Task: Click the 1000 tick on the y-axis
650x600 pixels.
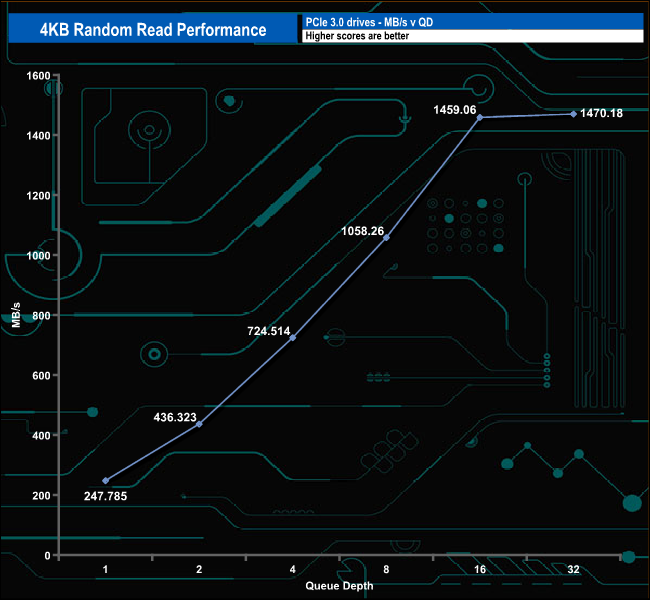Action: [x=38, y=255]
